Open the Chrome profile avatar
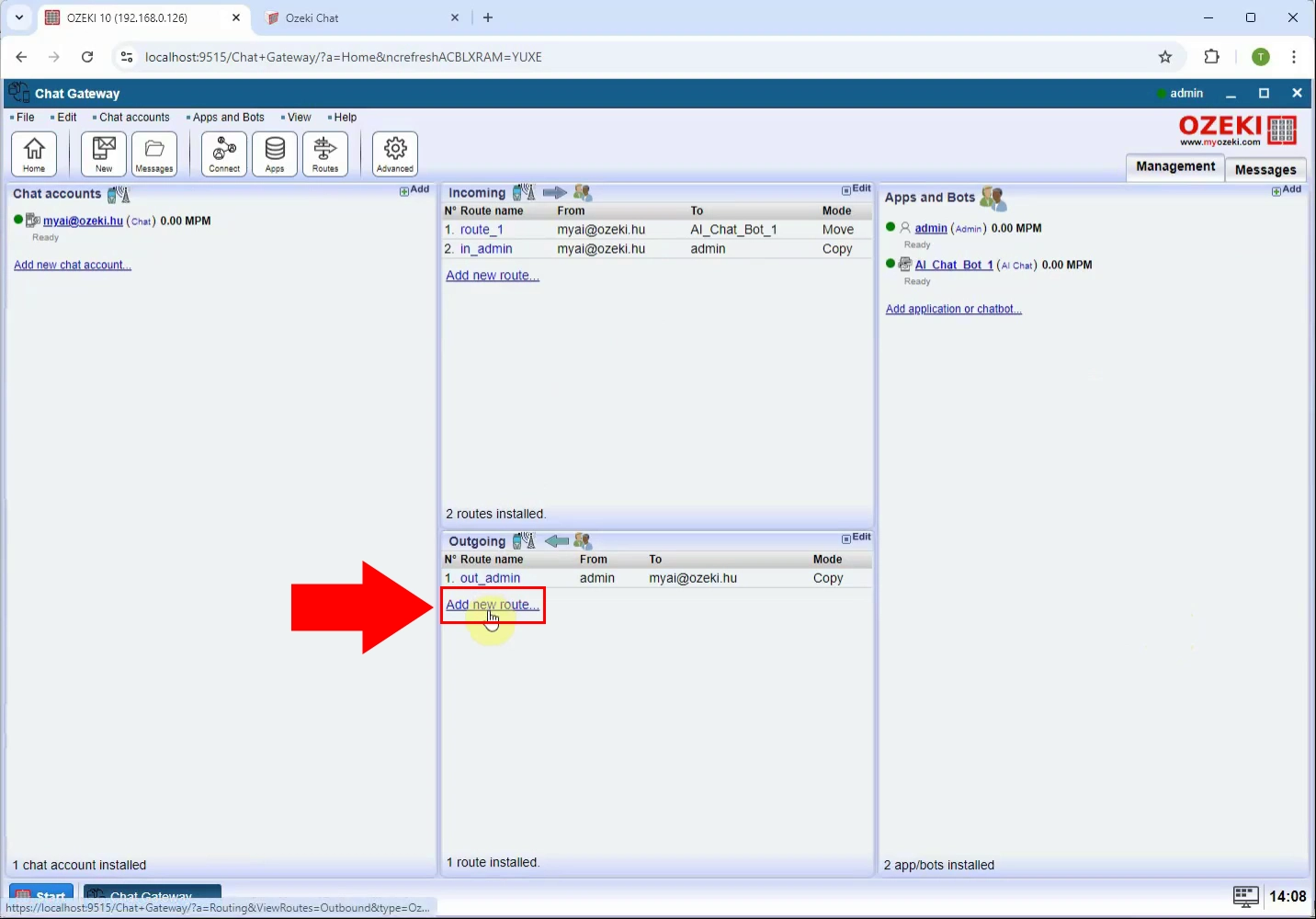This screenshot has width=1316, height=919. coord(1261,57)
